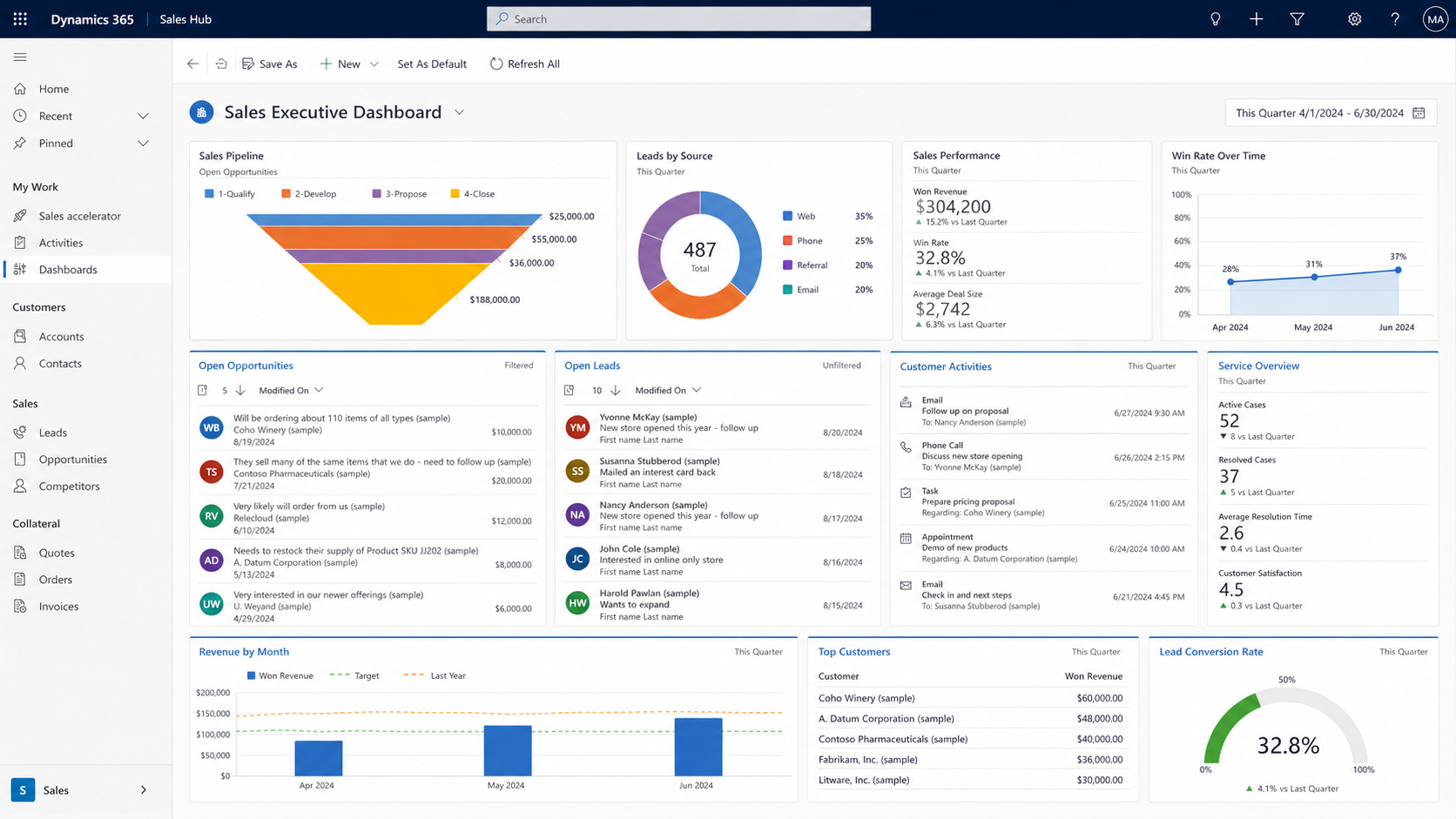This screenshot has height=819, width=1456.
Task: Click Open Leads view selector icon
Action: click(570, 391)
